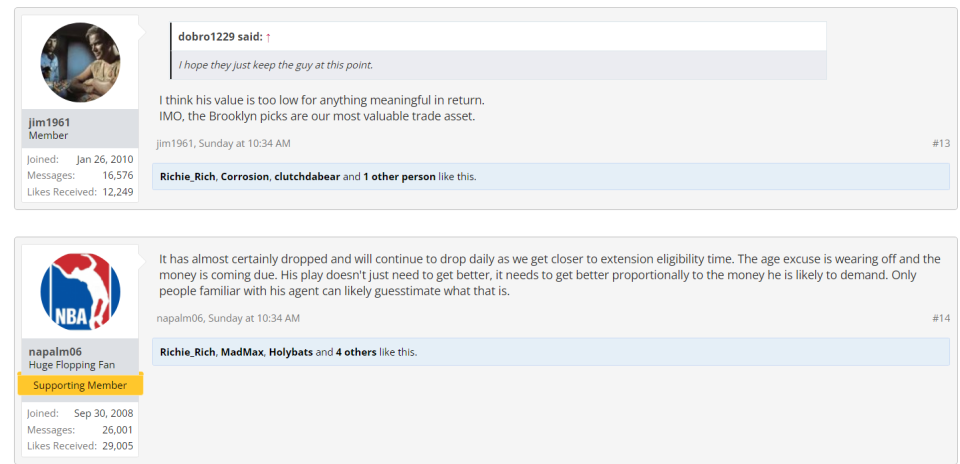Show the 1 other person who liked
The height and width of the screenshot is (464, 960).
pos(399,176)
